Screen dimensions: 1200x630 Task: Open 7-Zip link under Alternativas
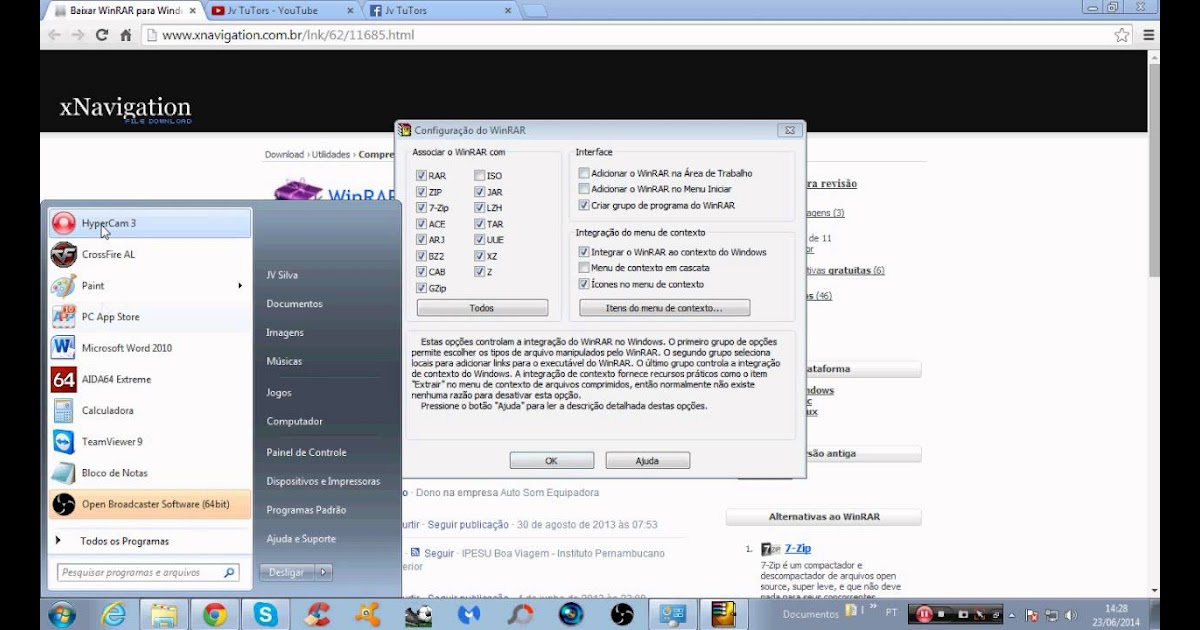point(797,549)
